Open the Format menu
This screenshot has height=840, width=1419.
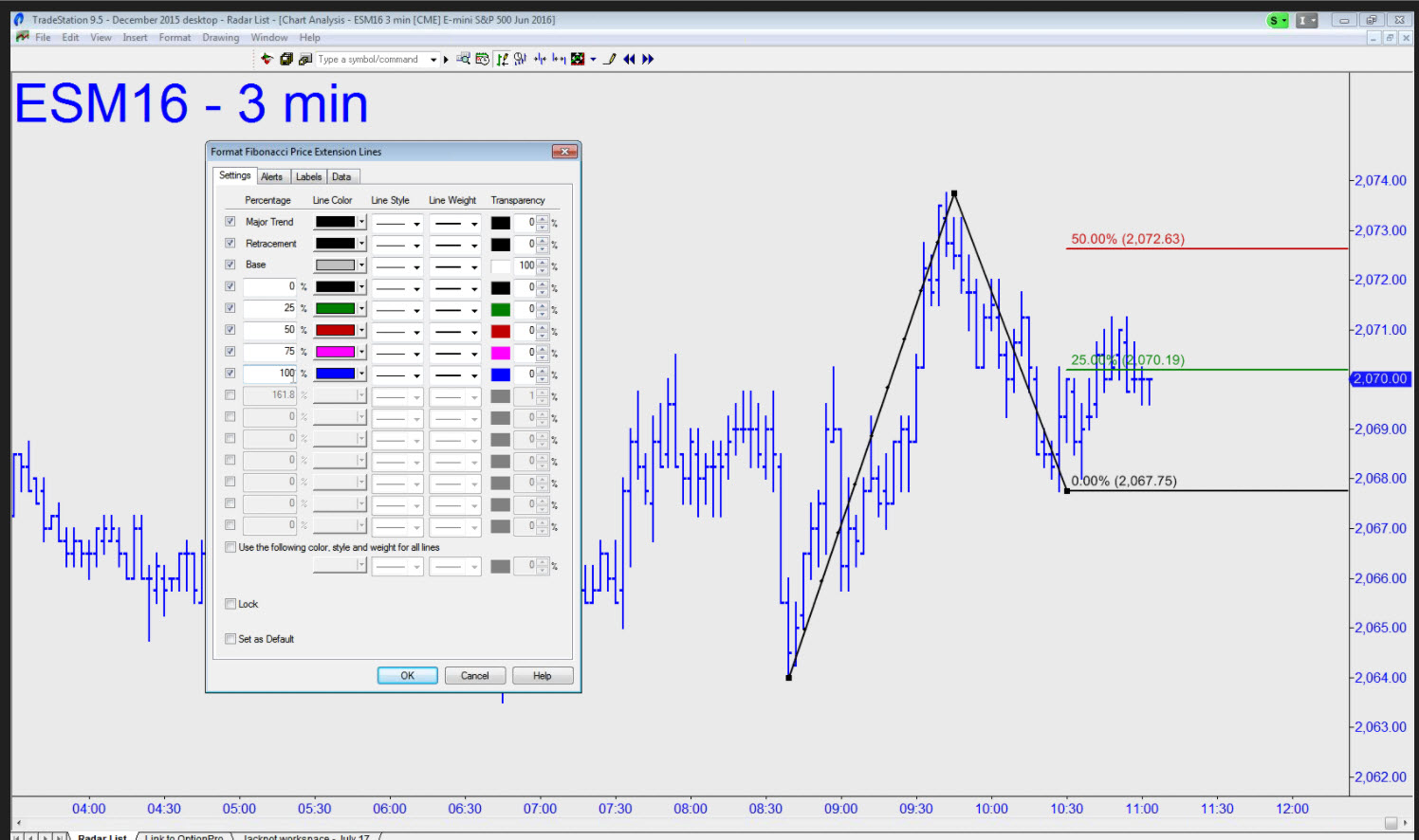175,38
